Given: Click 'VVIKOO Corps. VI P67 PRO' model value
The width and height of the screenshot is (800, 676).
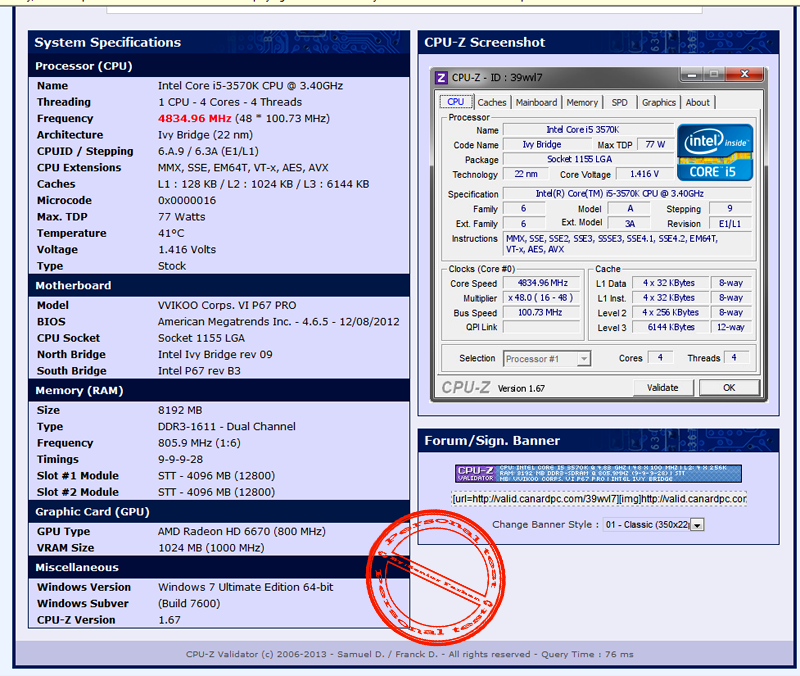Looking at the screenshot, I should click(x=227, y=305).
